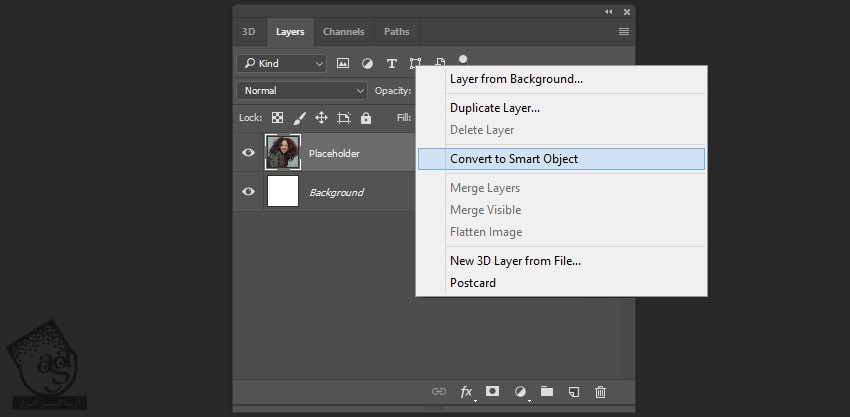The height and width of the screenshot is (417, 850).
Task: Switch to the Paths tab
Action: pyautogui.click(x=397, y=31)
